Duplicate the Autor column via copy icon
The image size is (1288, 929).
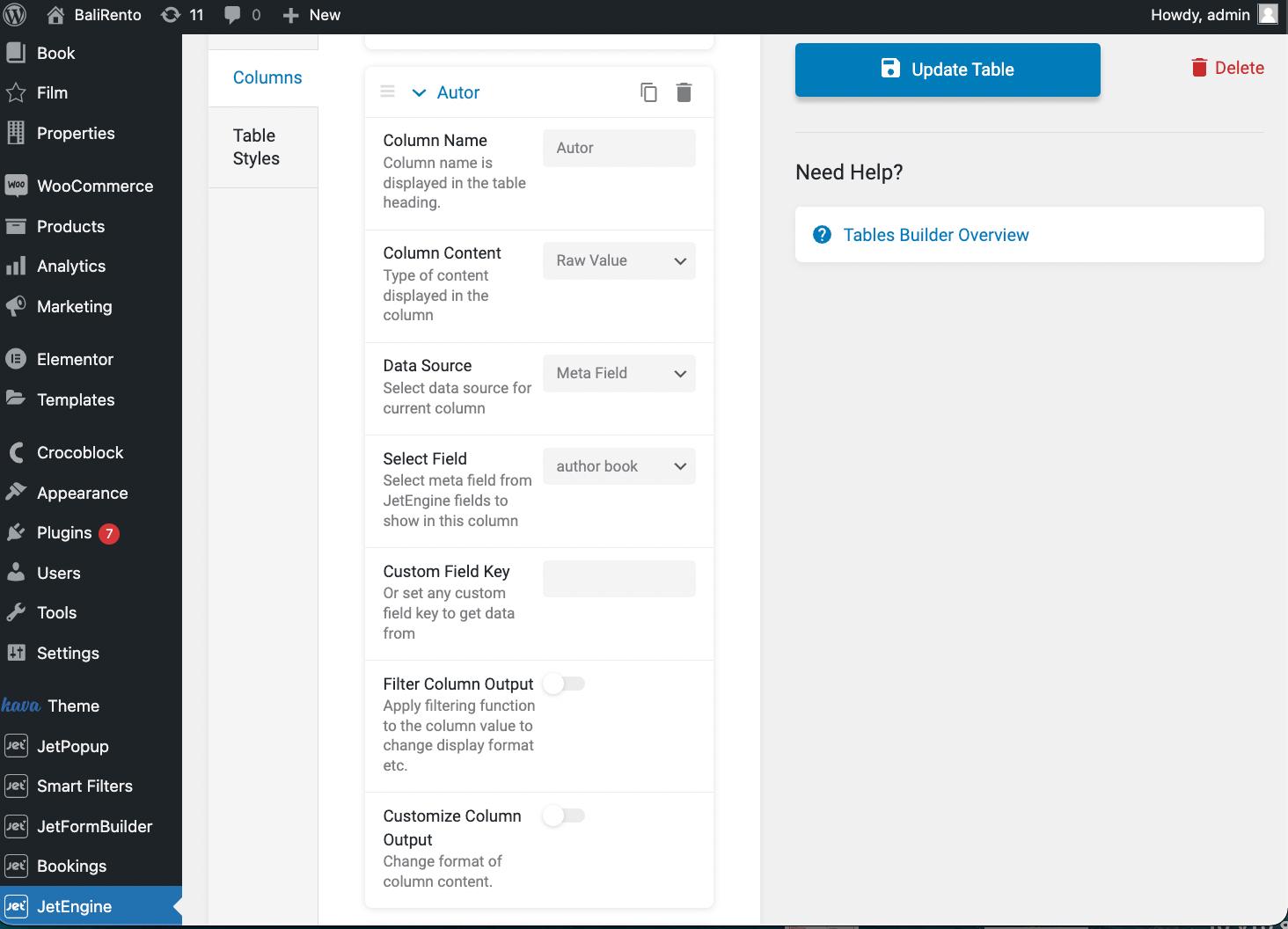(x=648, y=92)
